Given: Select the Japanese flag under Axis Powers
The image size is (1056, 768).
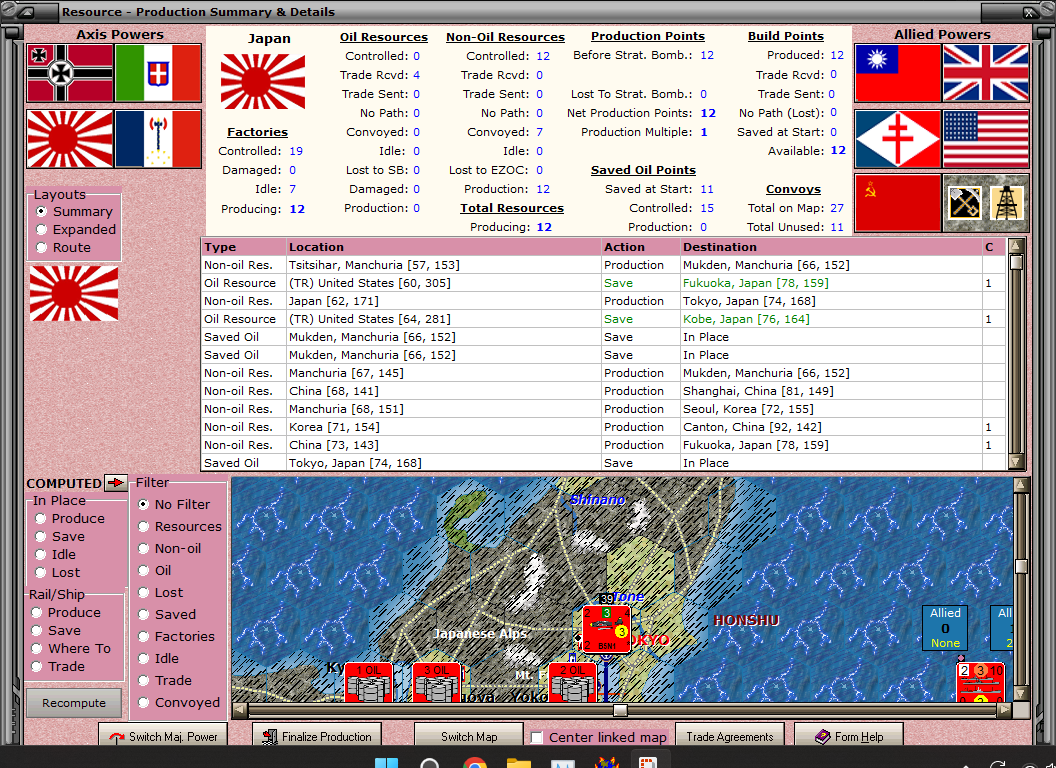Looking at the screenshot, I should (70, 139).
